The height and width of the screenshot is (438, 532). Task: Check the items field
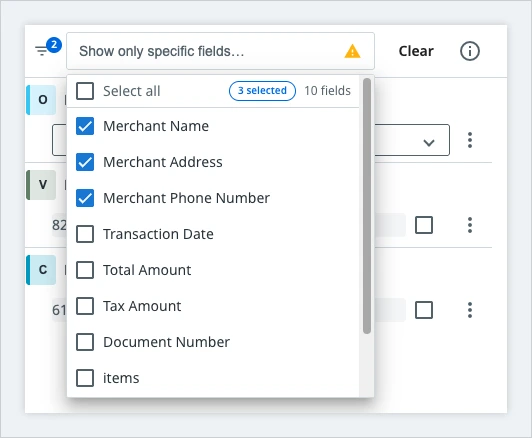point(85,378)
